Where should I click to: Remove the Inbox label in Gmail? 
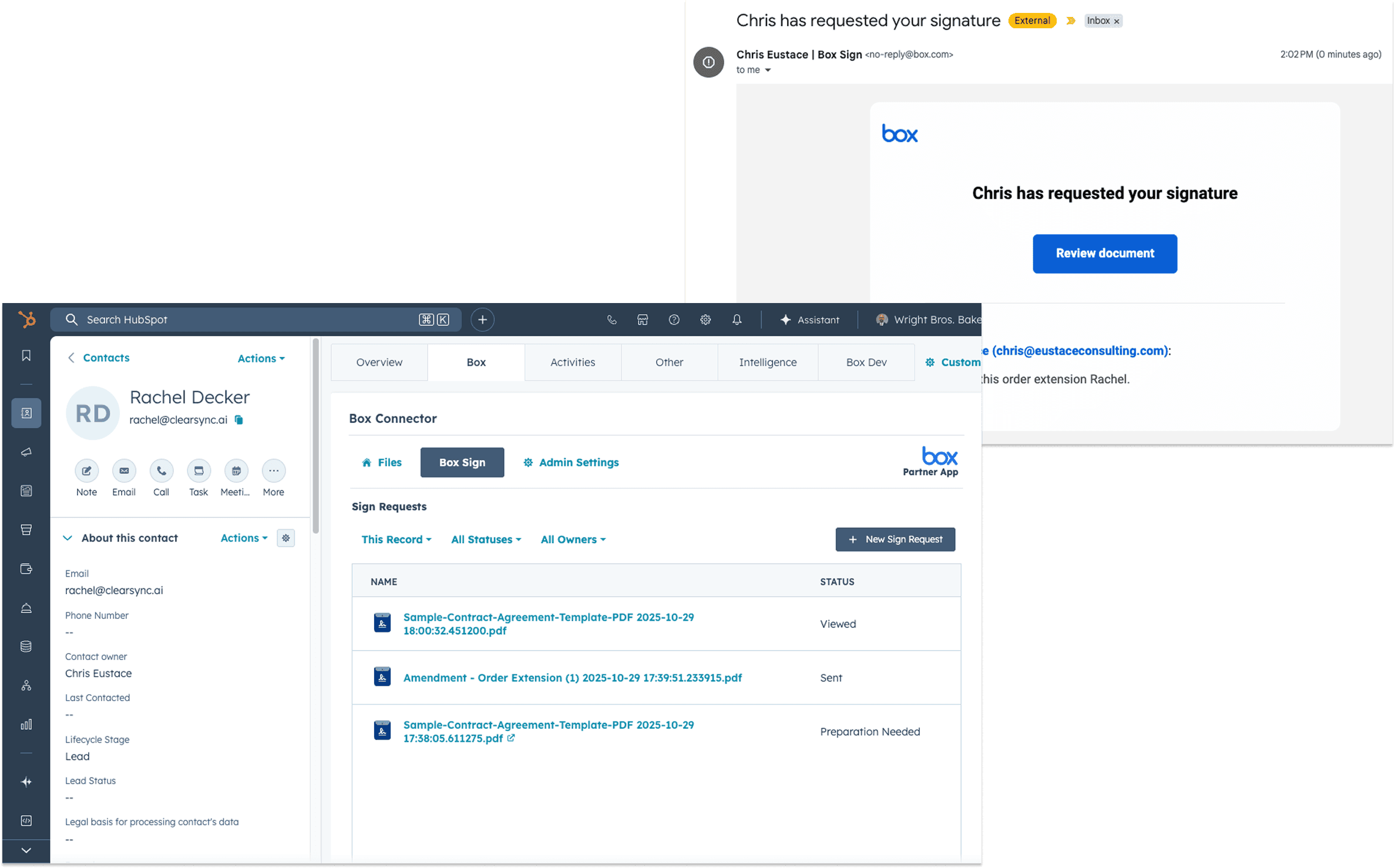point(1117,21)
